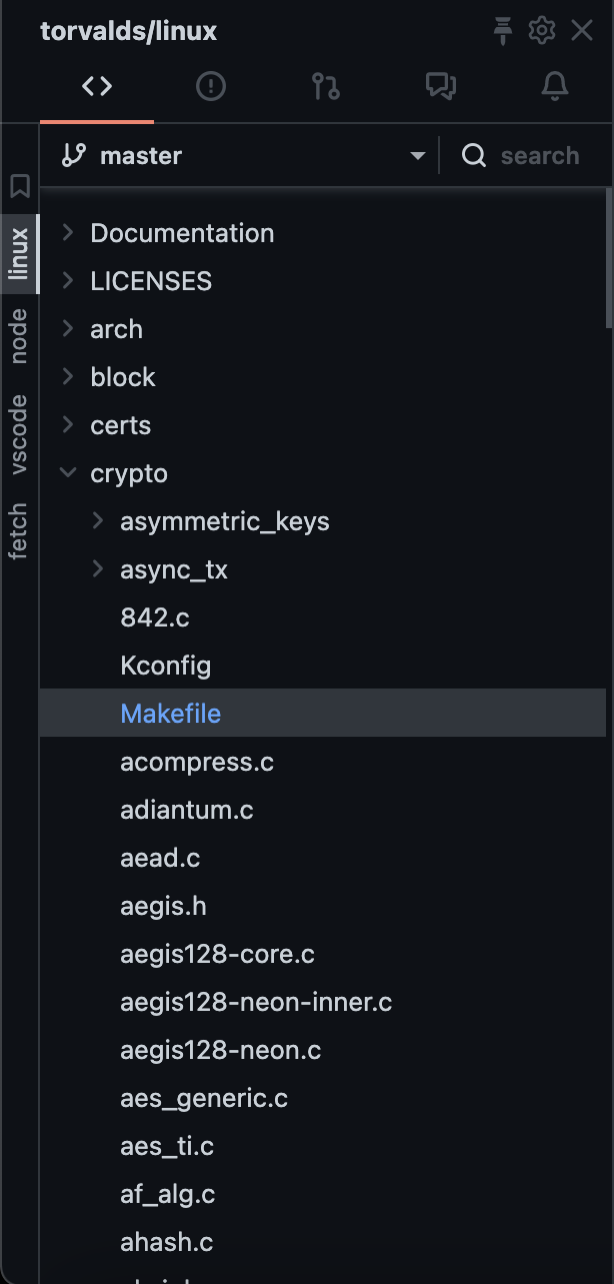Viewport: 614px width, 1284px height.
Task: Click the file tree vertical scrollbar
Action: coord(609,260)
